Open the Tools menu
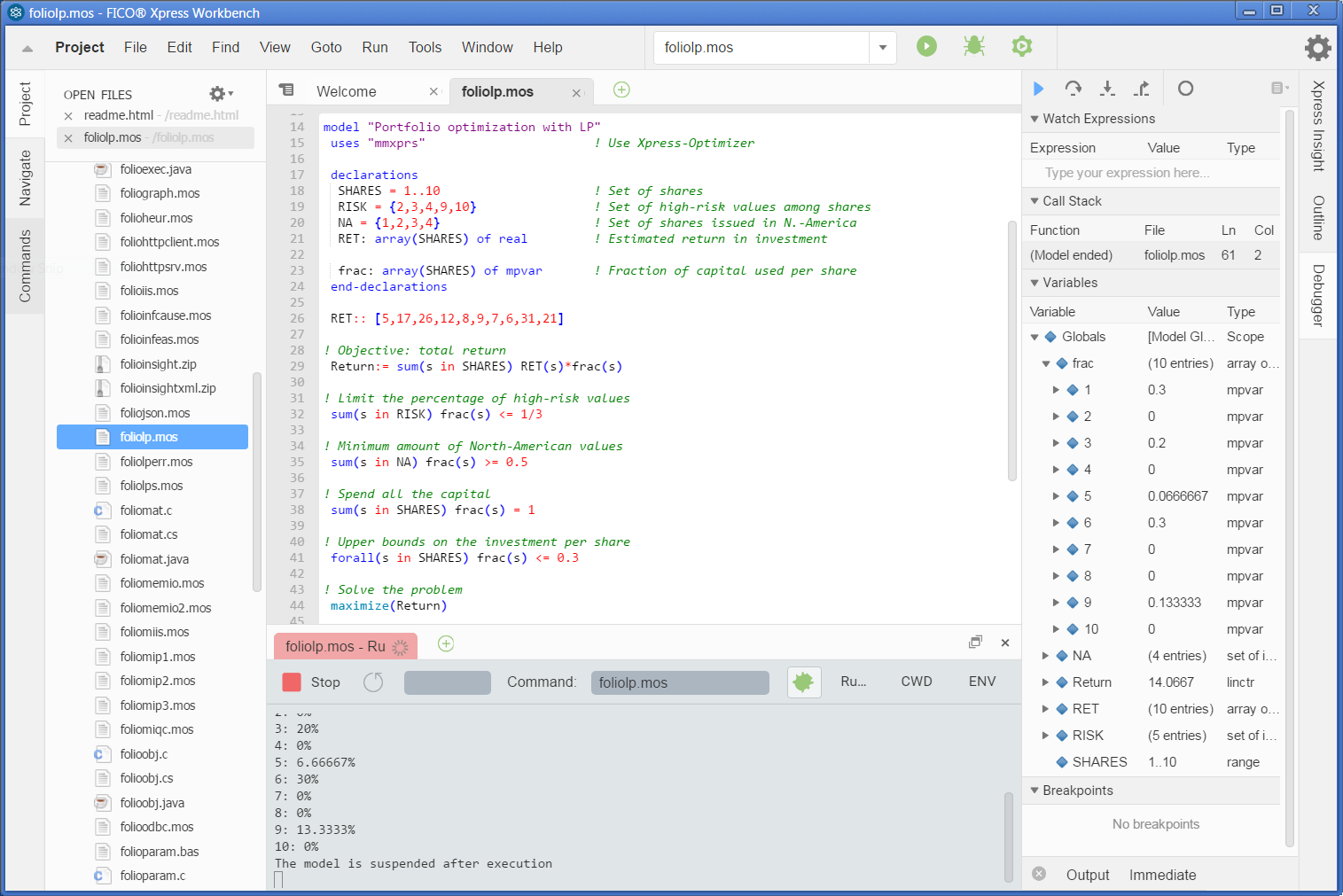 [425, 48]
